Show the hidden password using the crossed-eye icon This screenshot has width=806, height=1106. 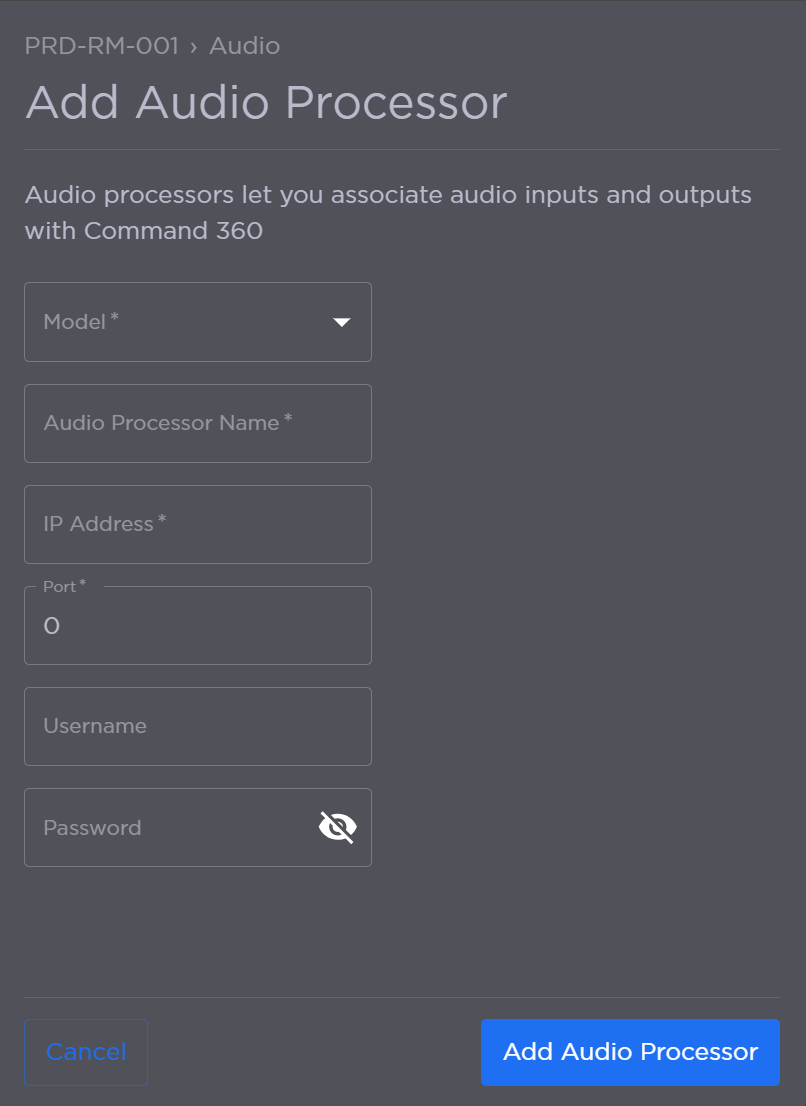pyautogui.click(x=338, y=827)
